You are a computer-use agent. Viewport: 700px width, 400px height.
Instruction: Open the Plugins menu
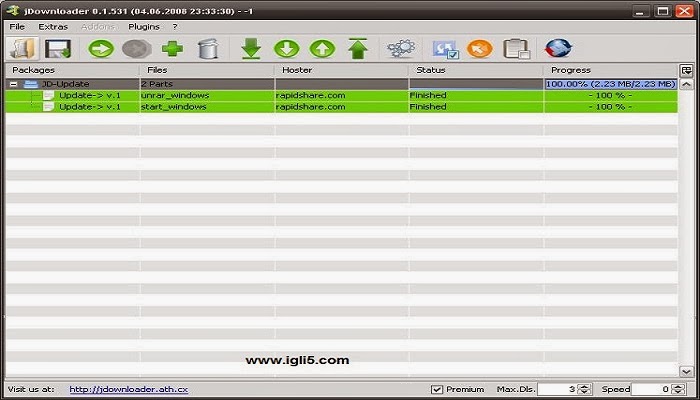tap(143, 26)
